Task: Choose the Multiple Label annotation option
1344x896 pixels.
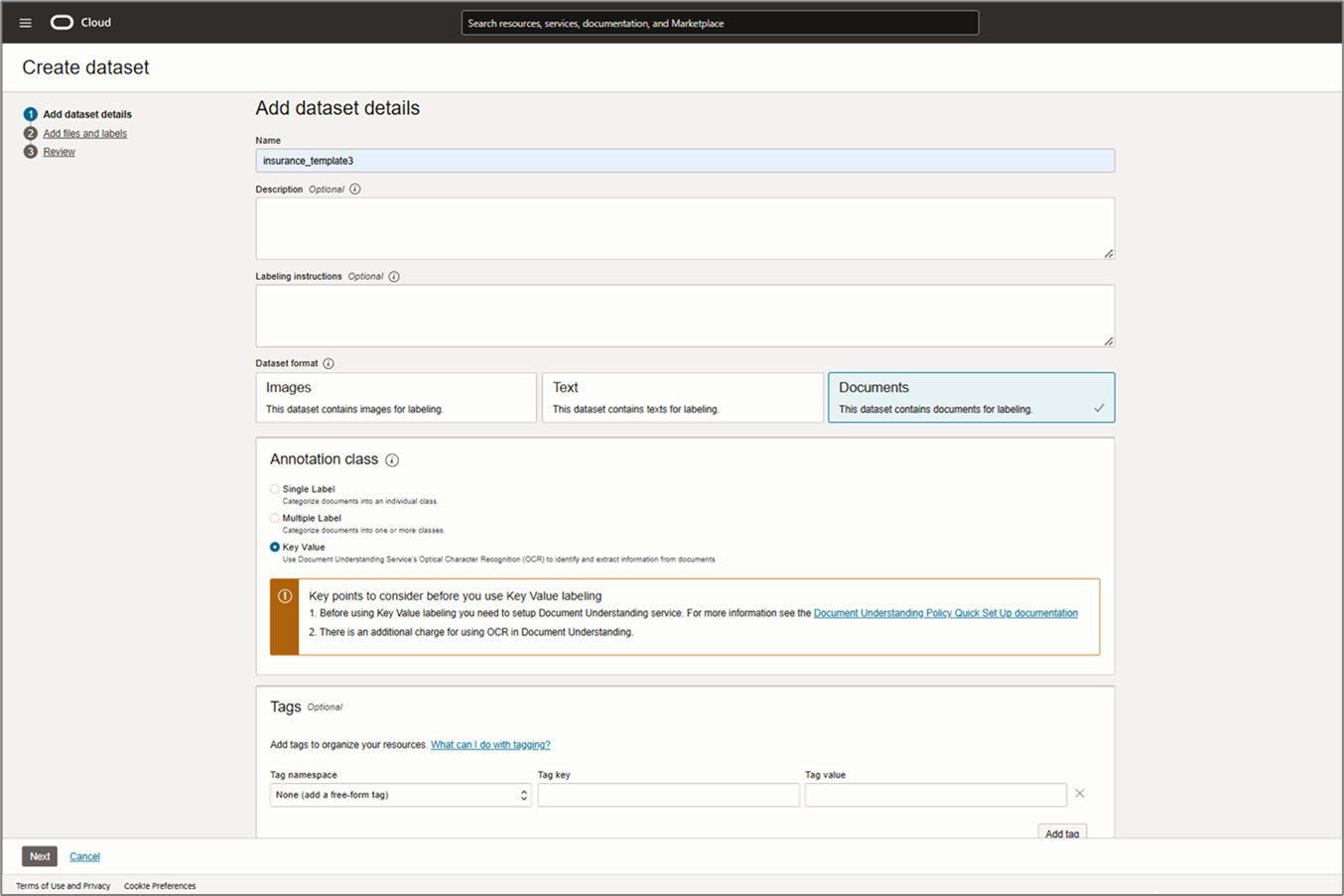Action: point(274,517)
